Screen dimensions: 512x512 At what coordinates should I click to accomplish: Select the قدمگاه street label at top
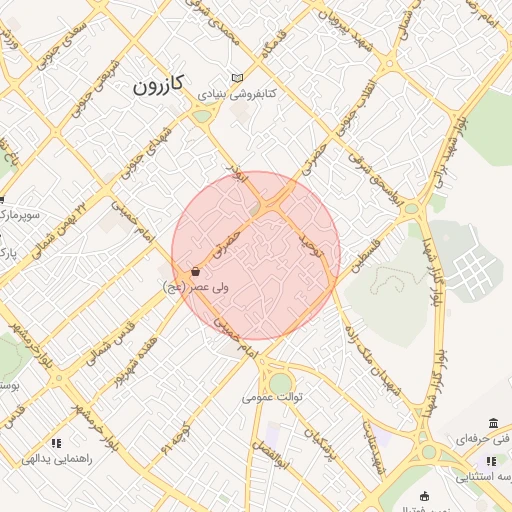[274, 44]
